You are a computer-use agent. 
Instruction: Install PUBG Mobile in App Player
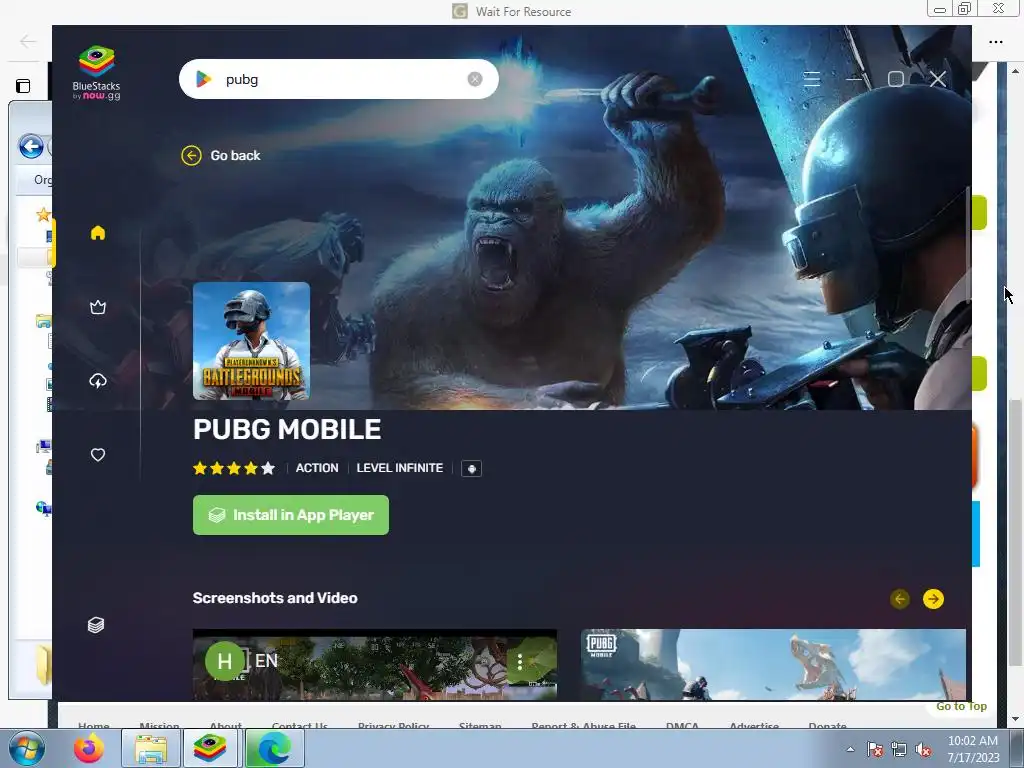tap(291, 515)
